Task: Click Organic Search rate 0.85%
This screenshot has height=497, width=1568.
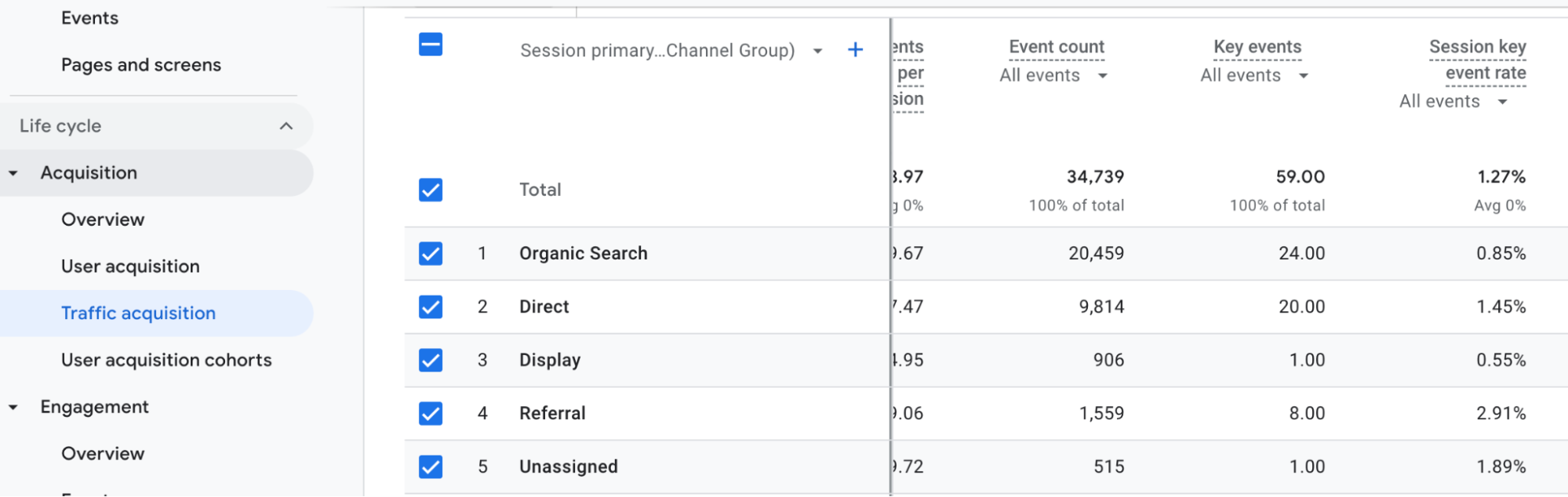Action: coord(1501,254)
